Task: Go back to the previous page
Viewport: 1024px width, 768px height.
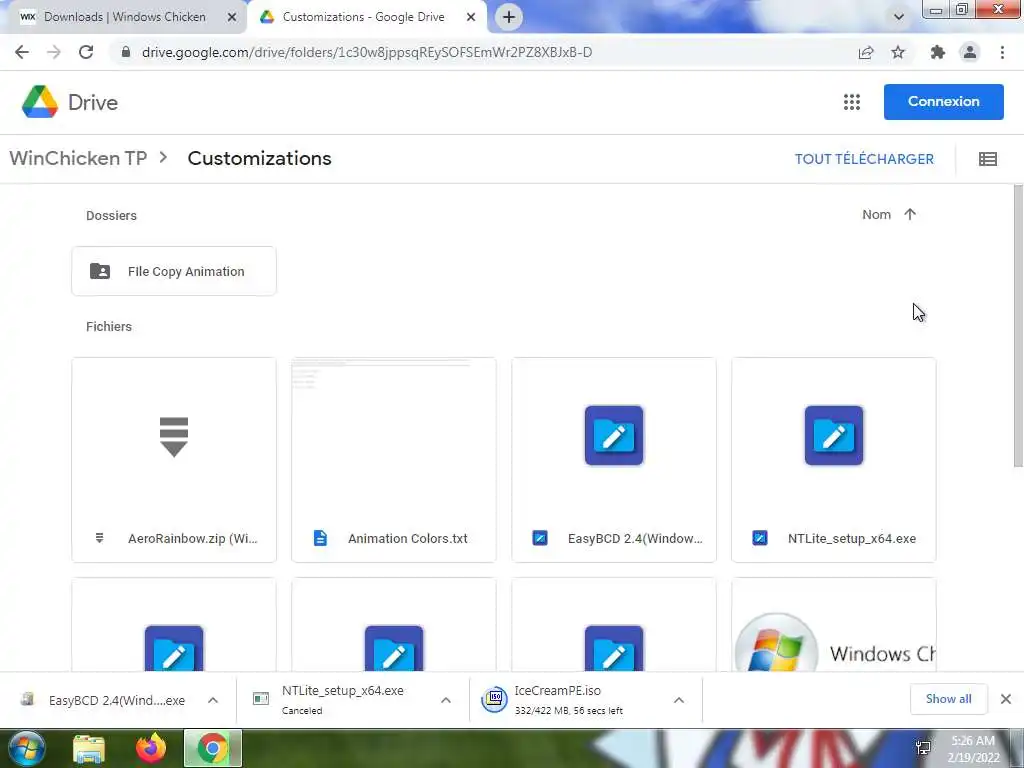Action: [22, 52]
